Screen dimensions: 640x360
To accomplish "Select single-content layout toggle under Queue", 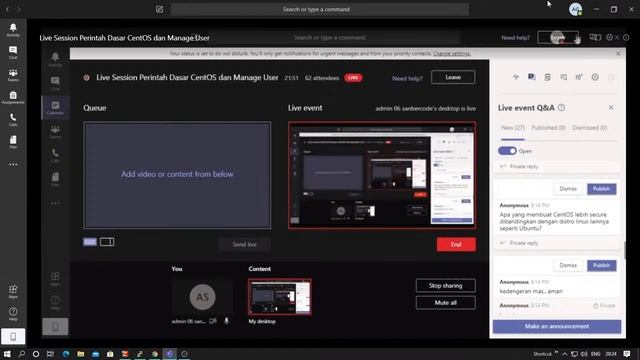I will pos(90,242).
